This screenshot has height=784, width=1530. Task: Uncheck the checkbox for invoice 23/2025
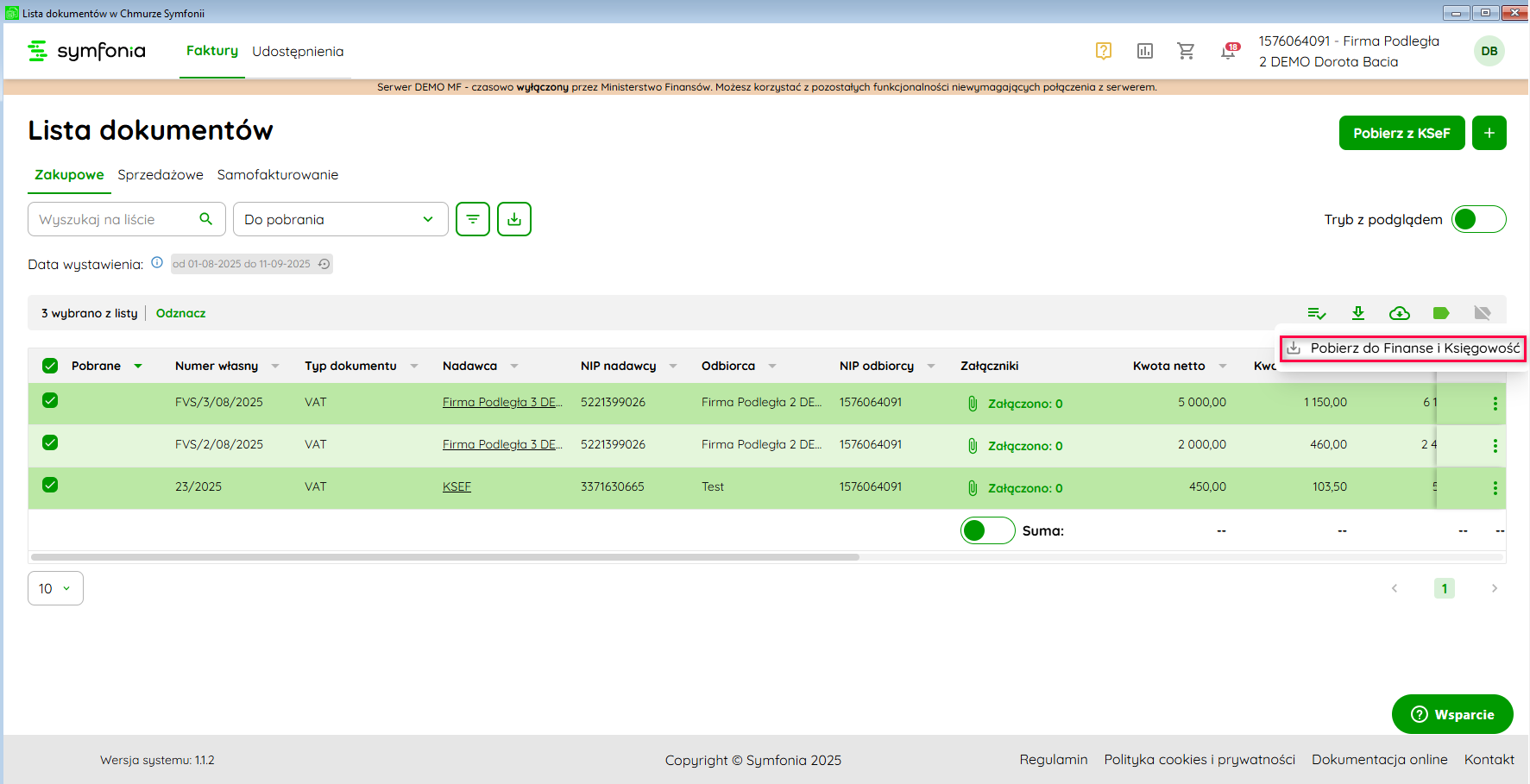point(50,485)
